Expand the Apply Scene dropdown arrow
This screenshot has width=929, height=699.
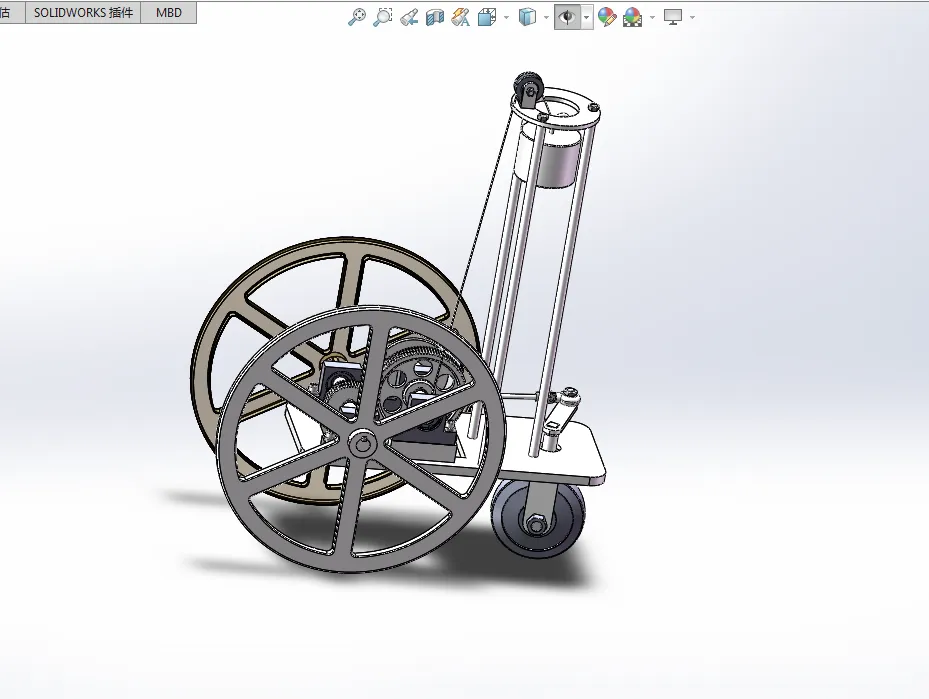point(652,17)
